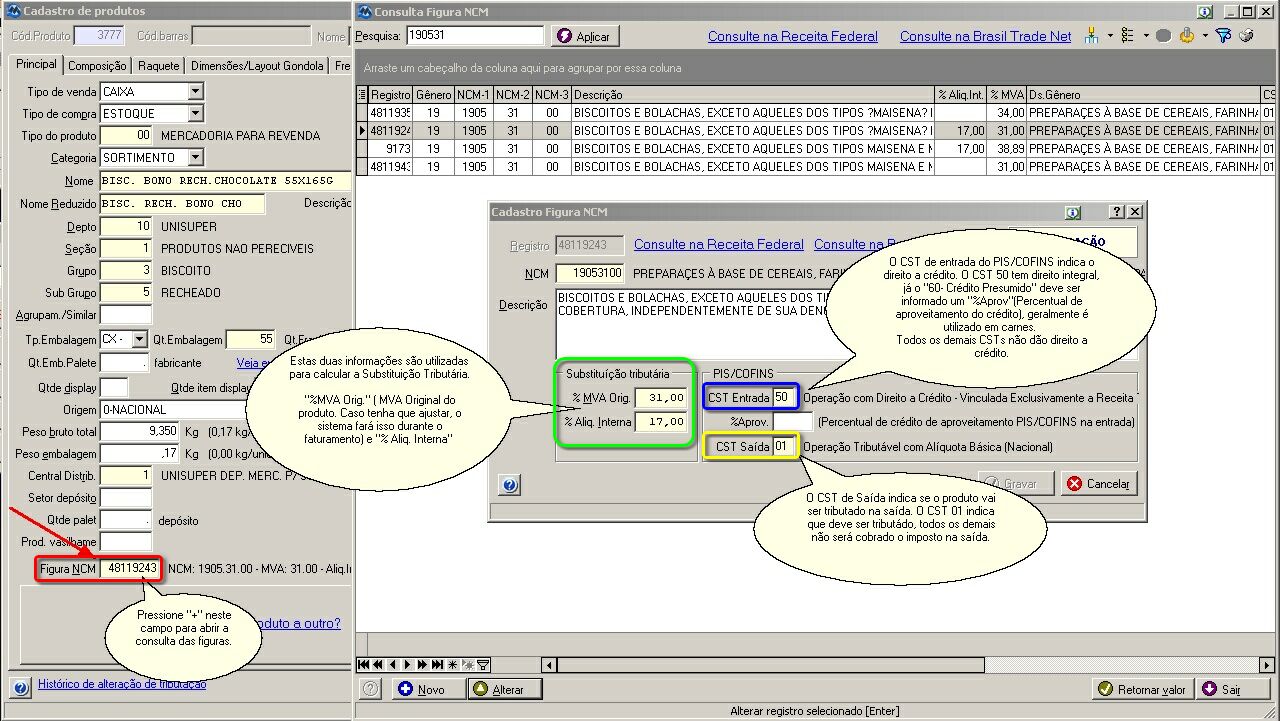The image size is (1280, 721).
Task: Go to previous page navigator arrow
Action: pos(378,664)
